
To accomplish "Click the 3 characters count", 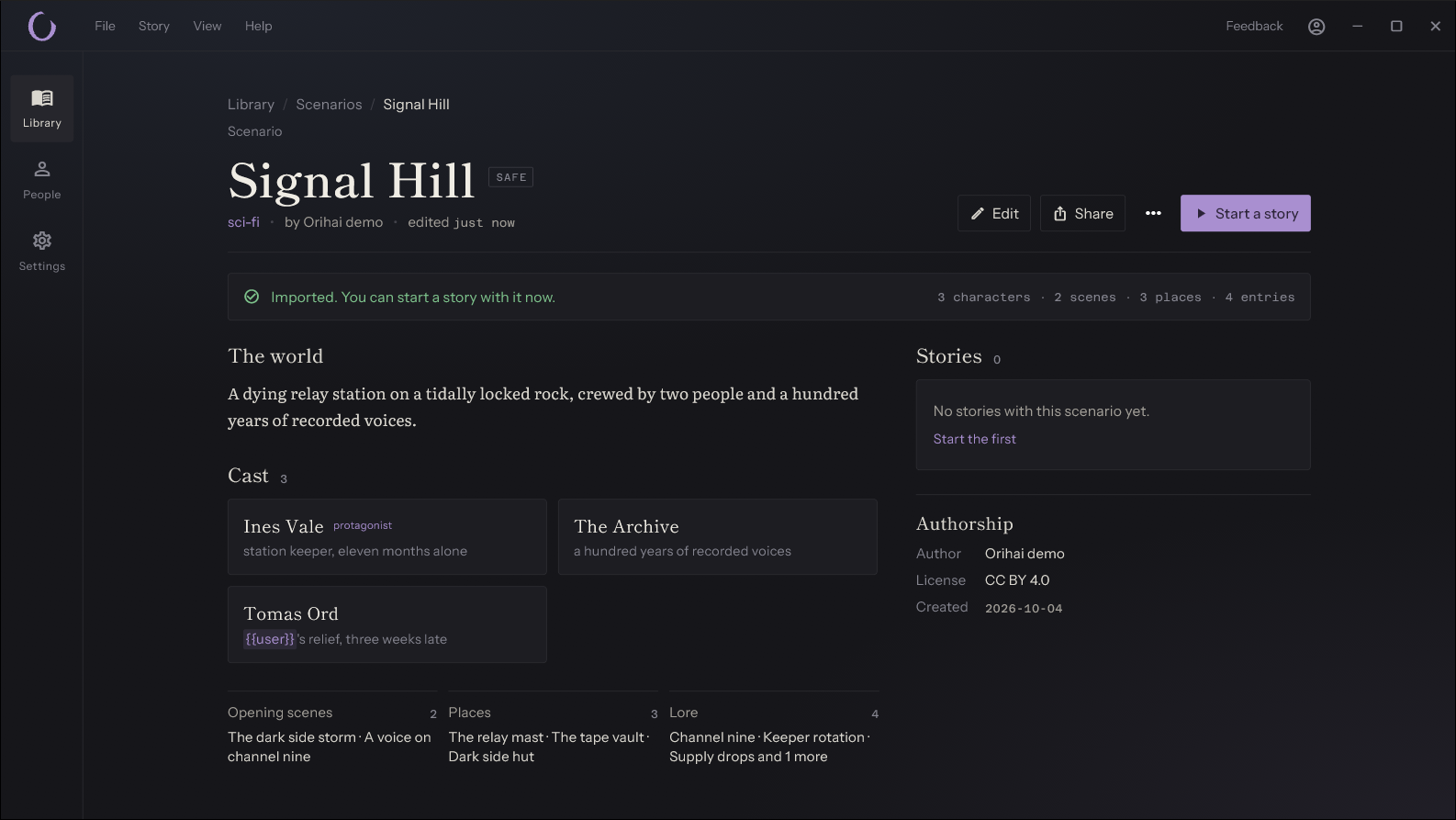I will click(983, 298).
